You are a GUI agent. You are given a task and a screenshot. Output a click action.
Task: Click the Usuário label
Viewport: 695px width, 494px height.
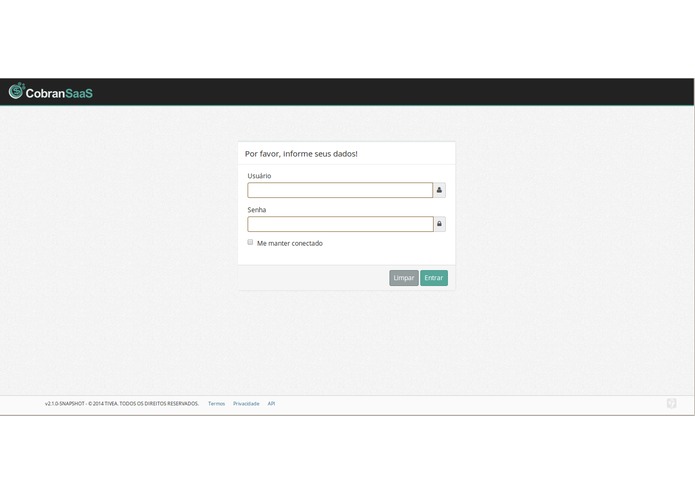[x=259, y=176]
